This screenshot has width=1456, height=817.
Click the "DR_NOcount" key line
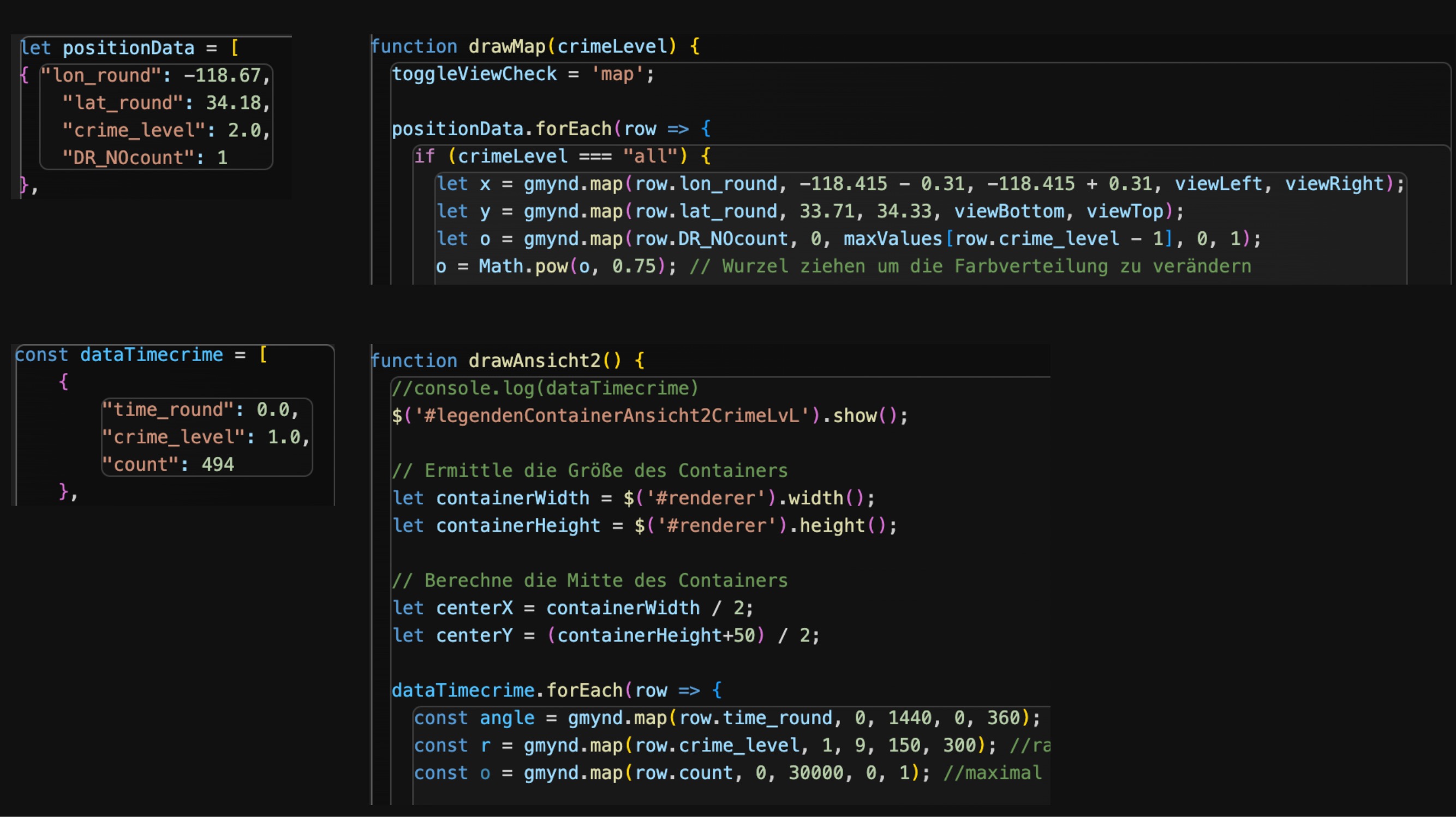(x=144, y=158)
